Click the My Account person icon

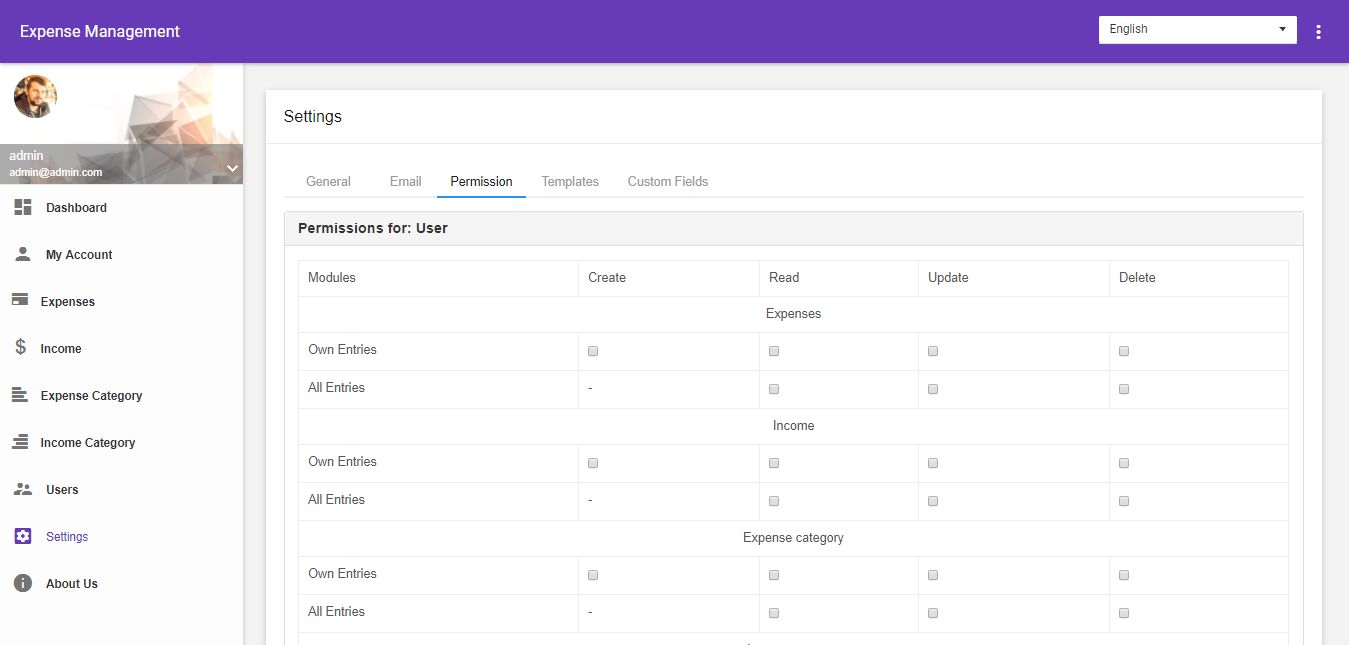click(22, 254)
